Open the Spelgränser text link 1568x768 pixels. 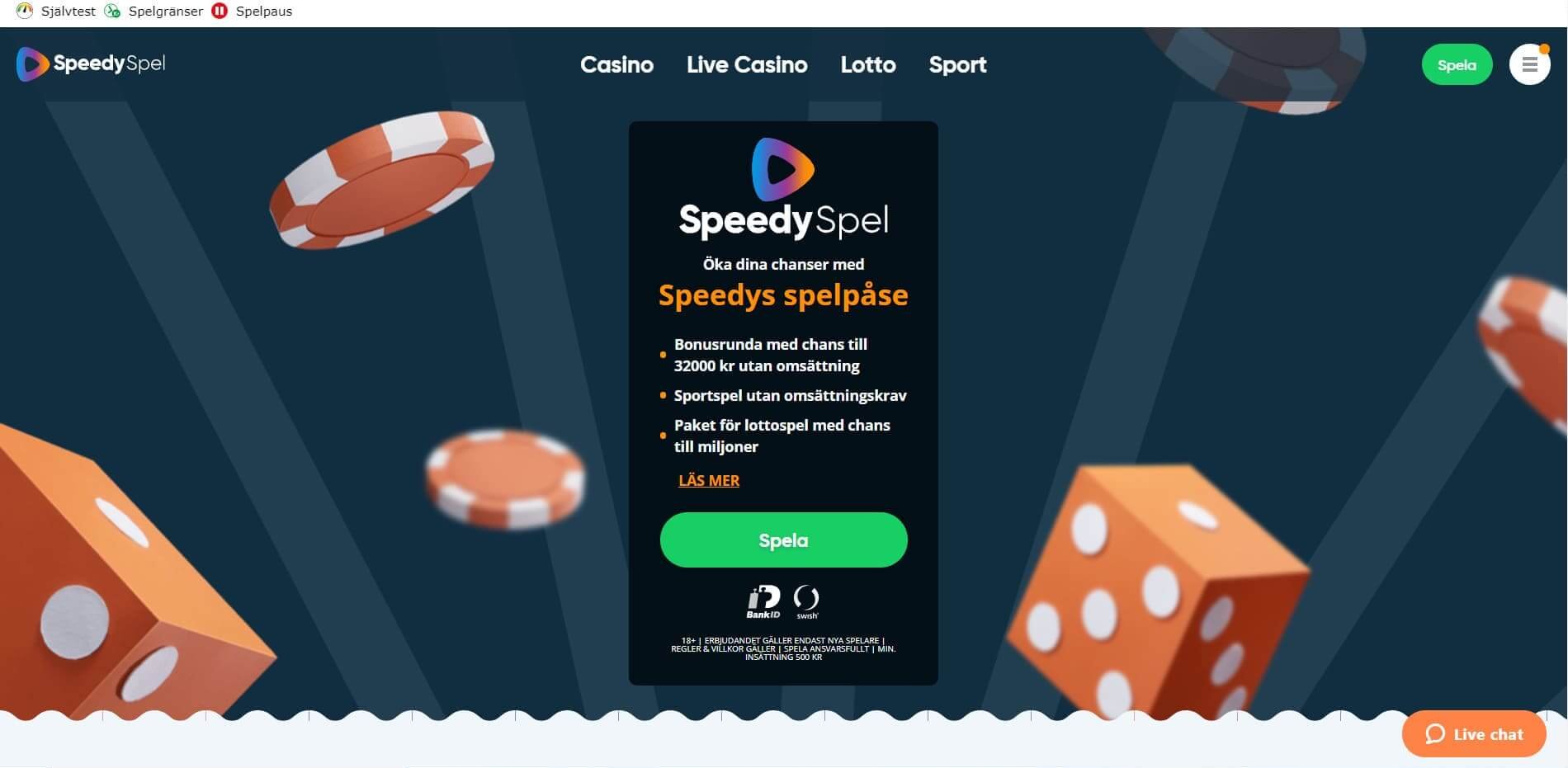pos(166,11)
